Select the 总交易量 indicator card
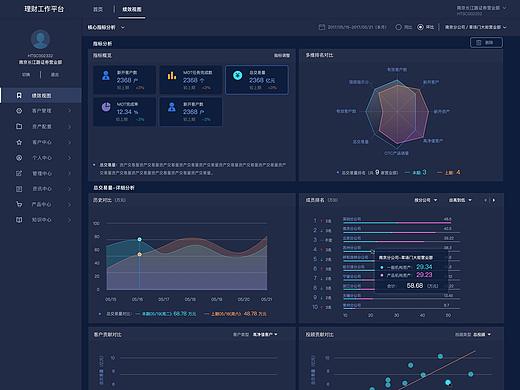520x390 pixels. (x=257, y=80)
